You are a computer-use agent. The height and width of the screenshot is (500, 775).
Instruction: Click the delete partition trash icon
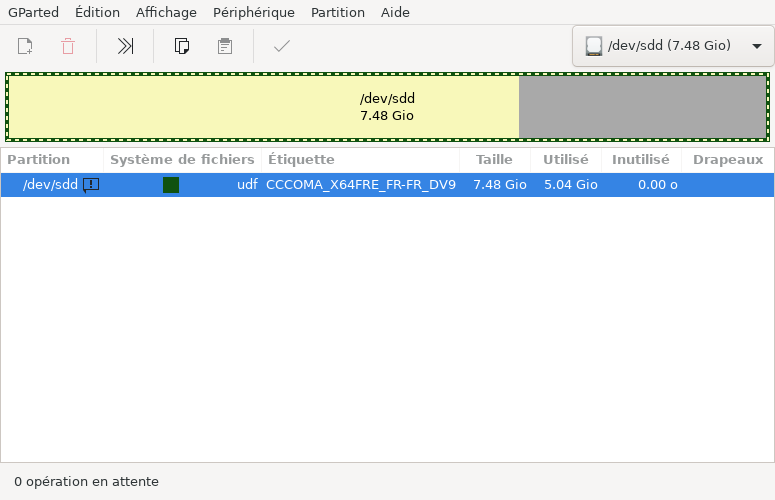click(x=68, y=46)
